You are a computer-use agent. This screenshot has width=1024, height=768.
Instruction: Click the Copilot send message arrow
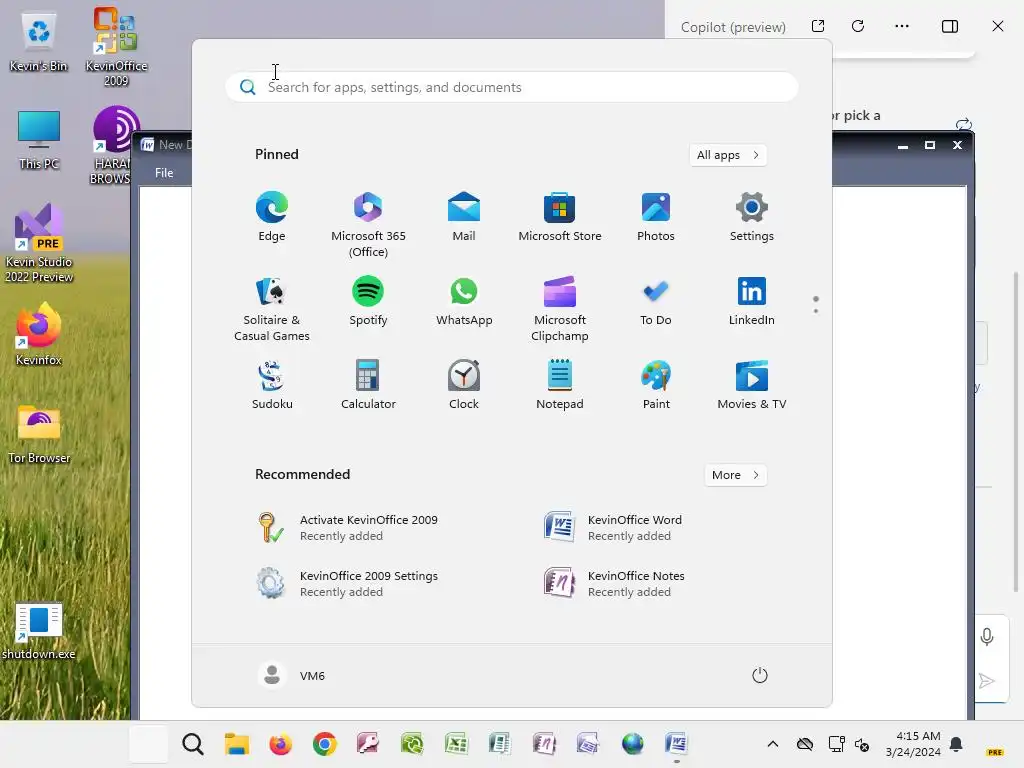pos(987,681)
